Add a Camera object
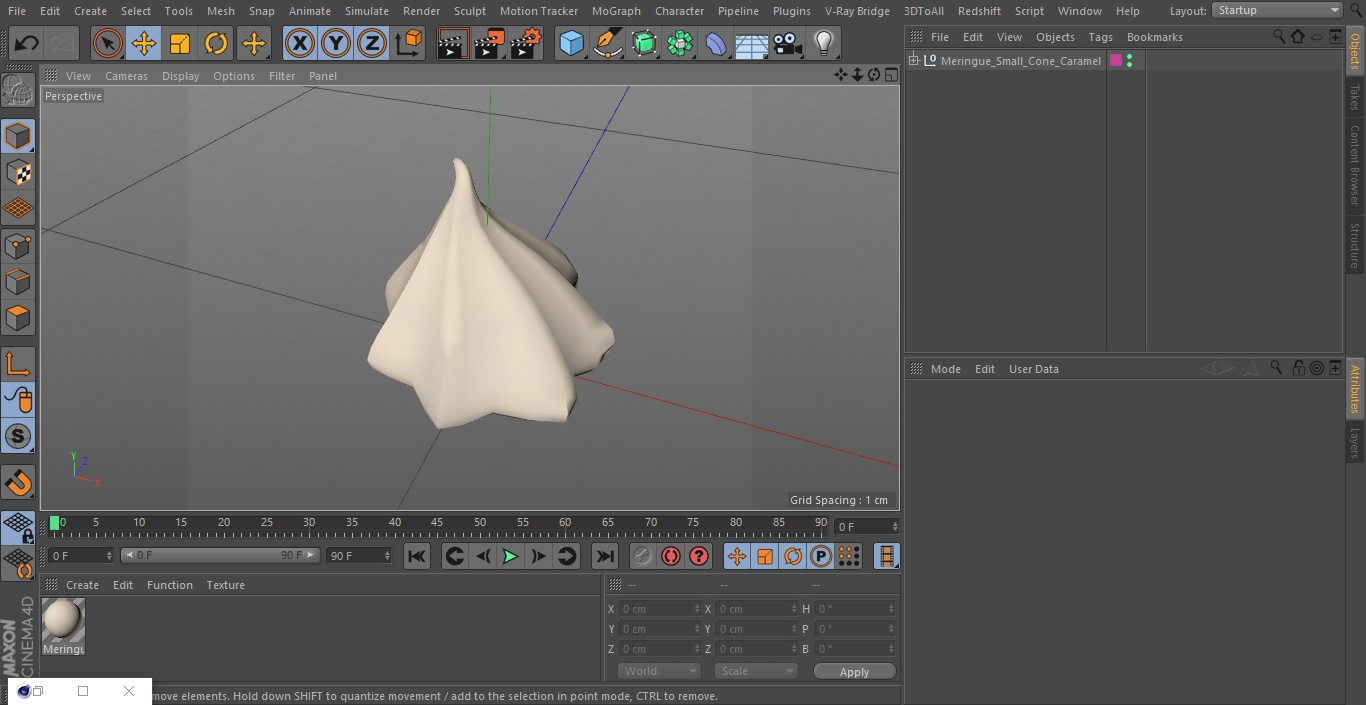Viewport: 1366px width, 705px height. click(x=788, y=44)
